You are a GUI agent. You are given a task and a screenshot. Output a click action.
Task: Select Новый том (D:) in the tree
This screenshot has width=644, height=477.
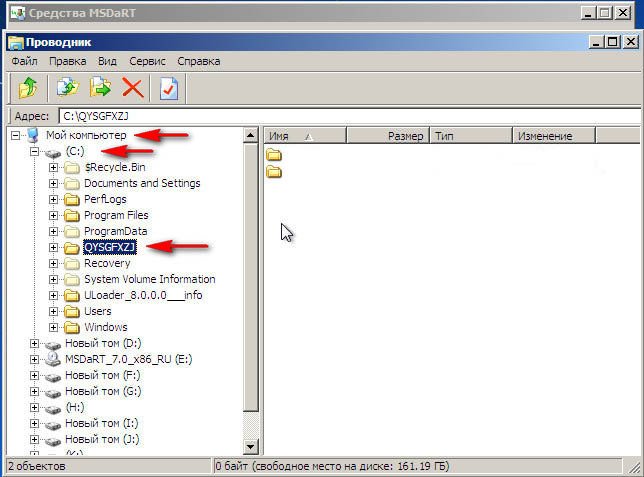pyautogui.click(x=103, y=344)
